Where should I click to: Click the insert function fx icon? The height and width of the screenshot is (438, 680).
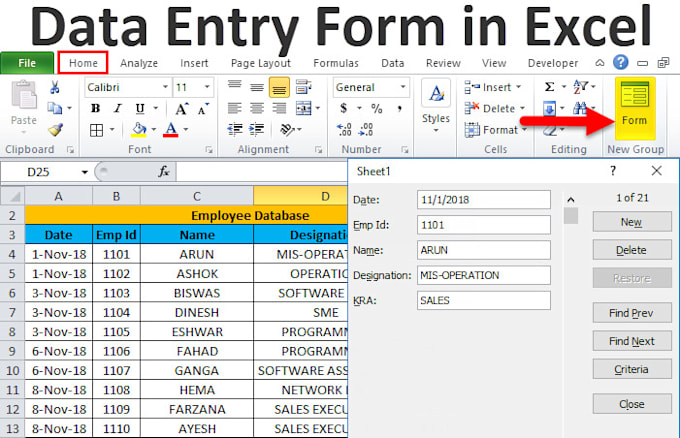(x=163, y=172)
